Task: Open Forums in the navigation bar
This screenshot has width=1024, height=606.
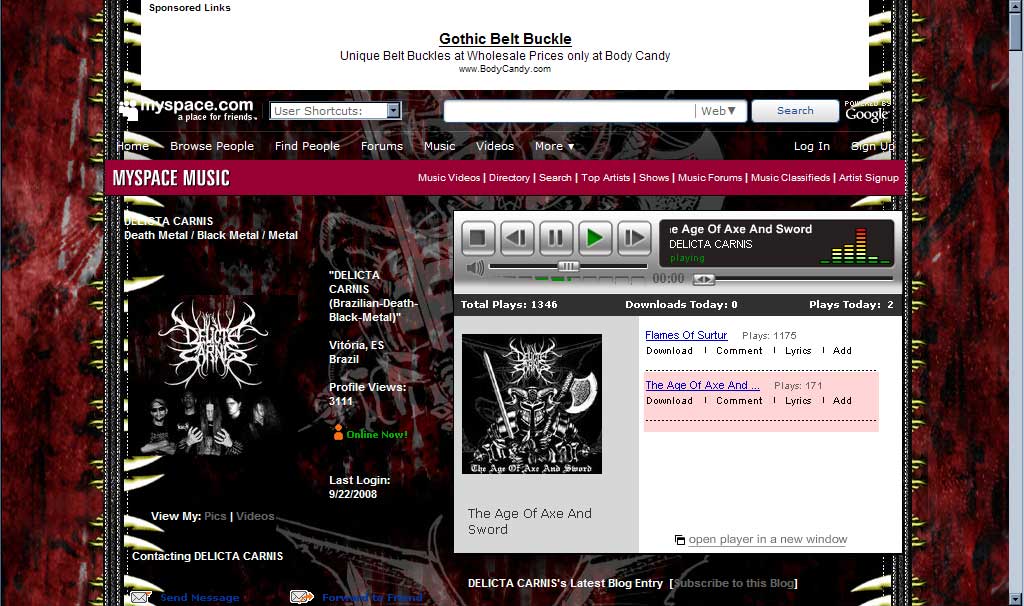Action: (x=382, y=146)
